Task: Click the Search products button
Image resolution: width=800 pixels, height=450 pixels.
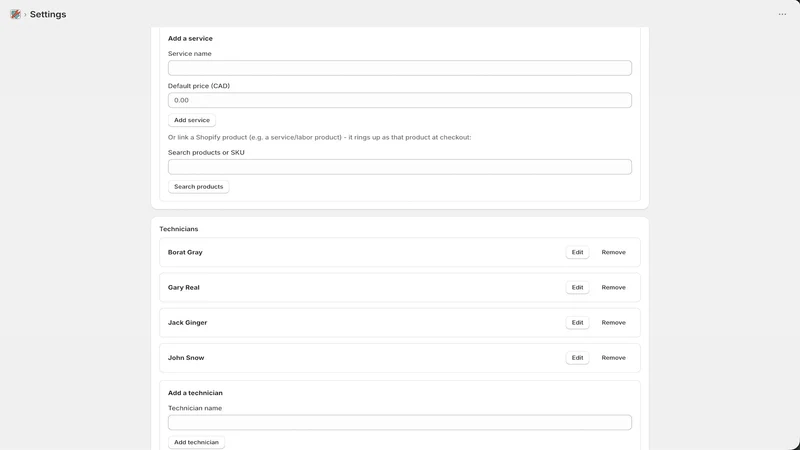Action: (x=198, y=187)
